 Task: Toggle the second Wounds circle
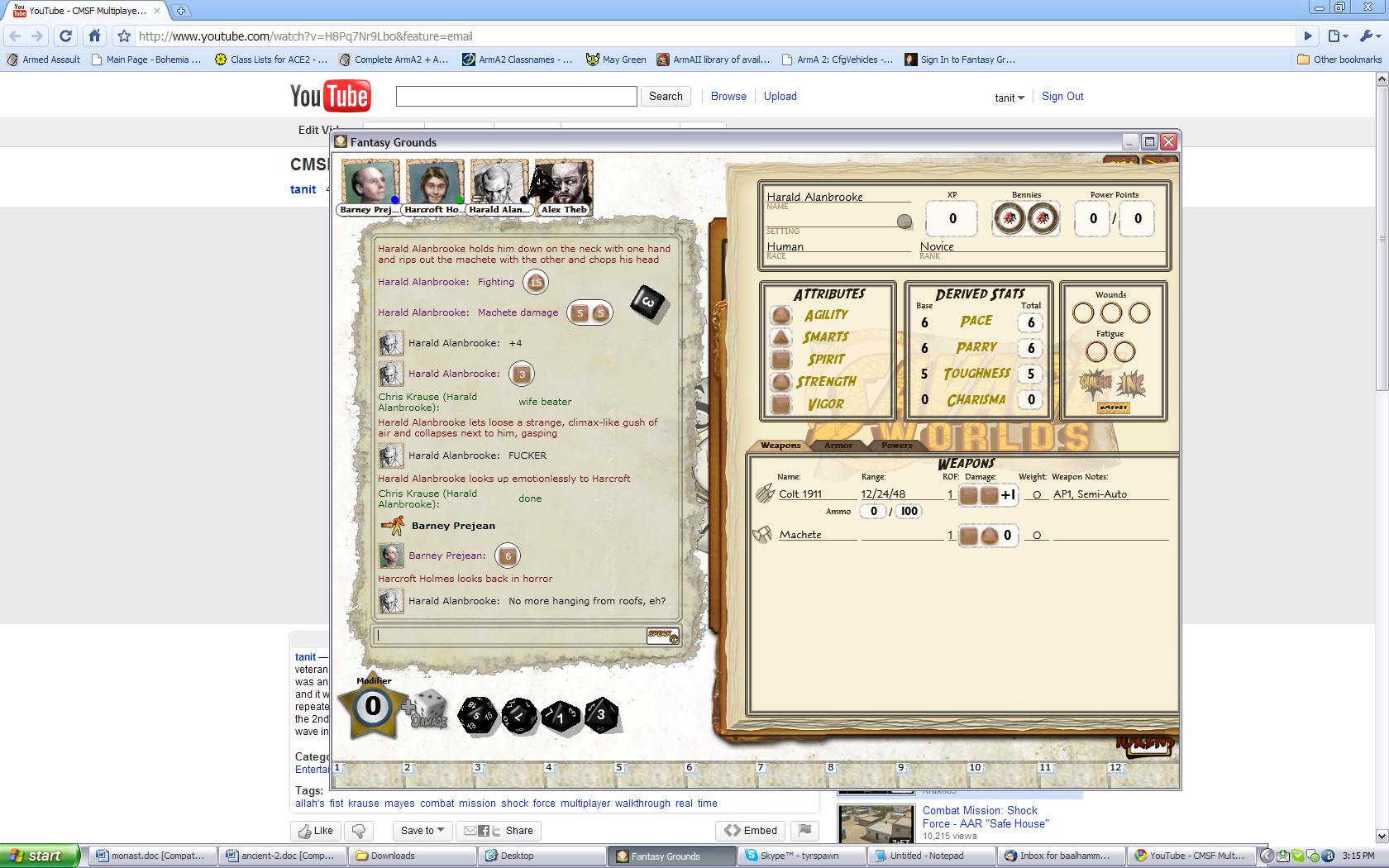click(1111, 313)
